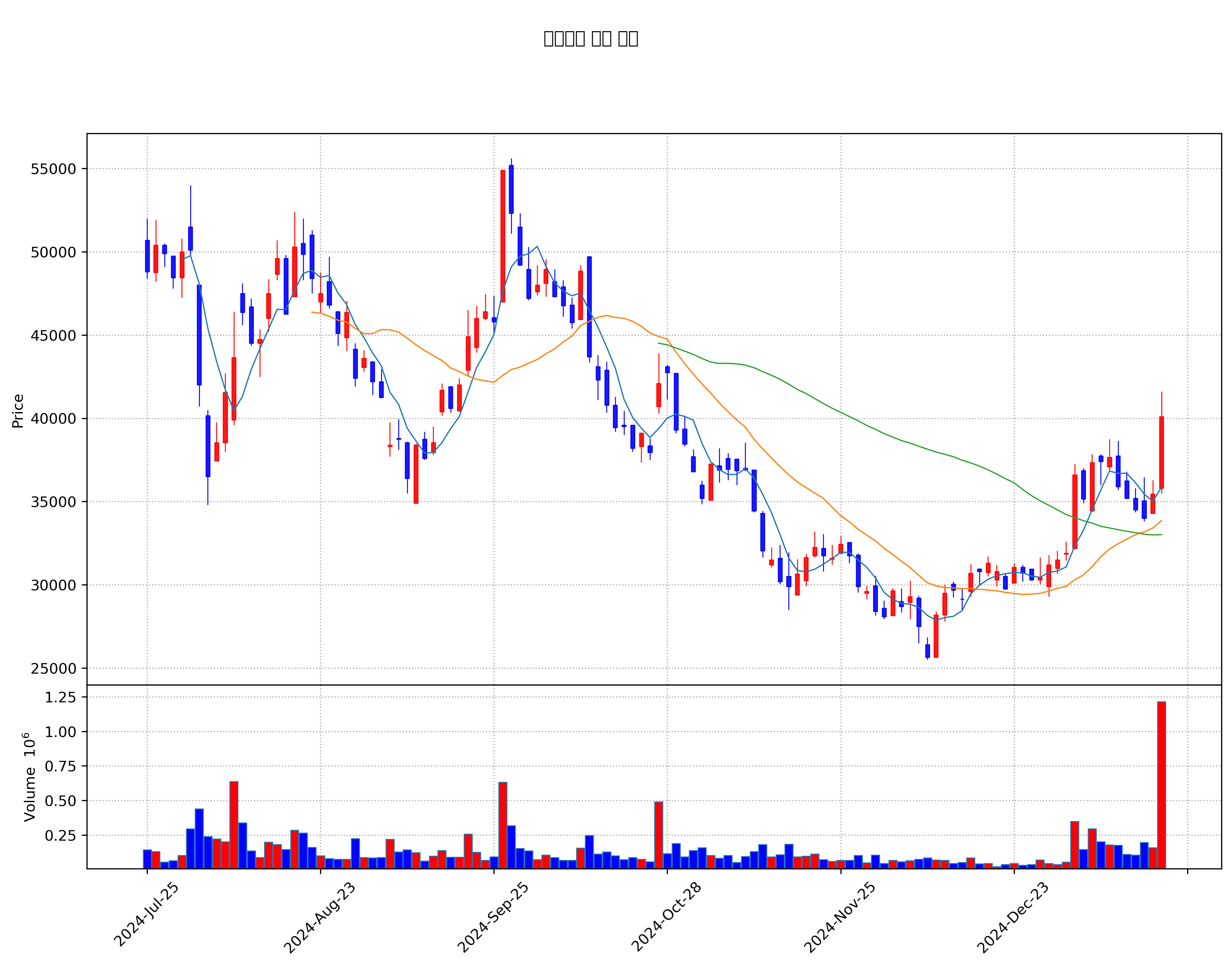
Task: Click the 55000 price axis label
Action: point(53,169)
